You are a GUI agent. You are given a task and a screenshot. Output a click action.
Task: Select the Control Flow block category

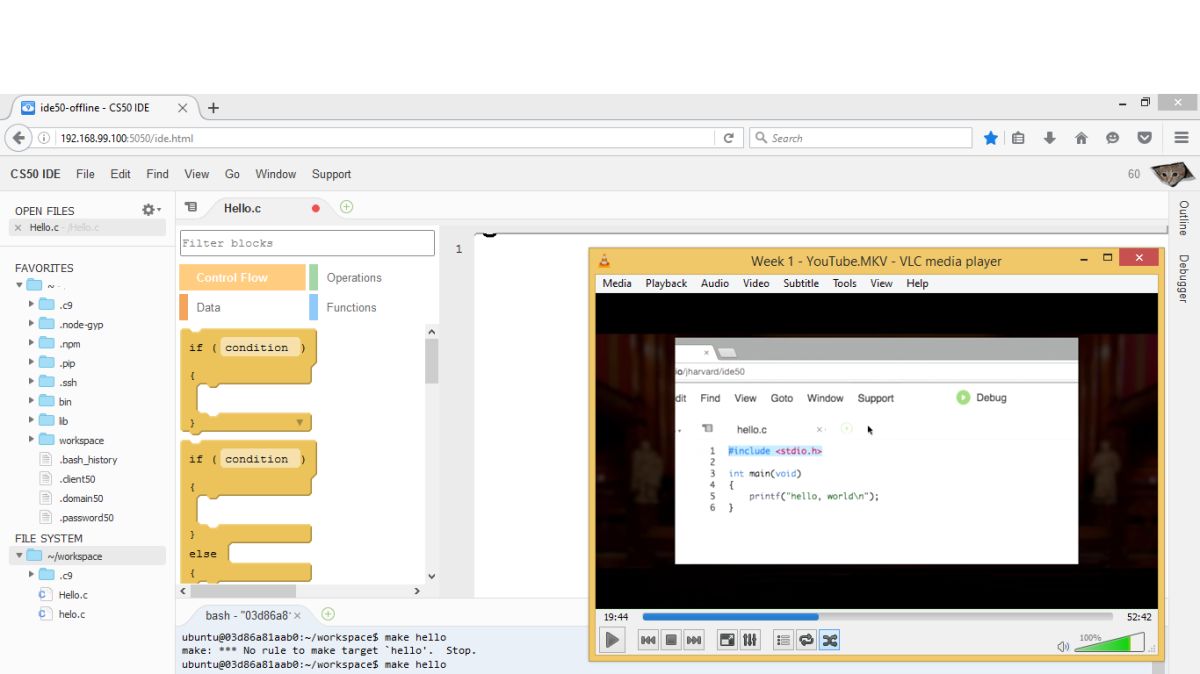242,278
